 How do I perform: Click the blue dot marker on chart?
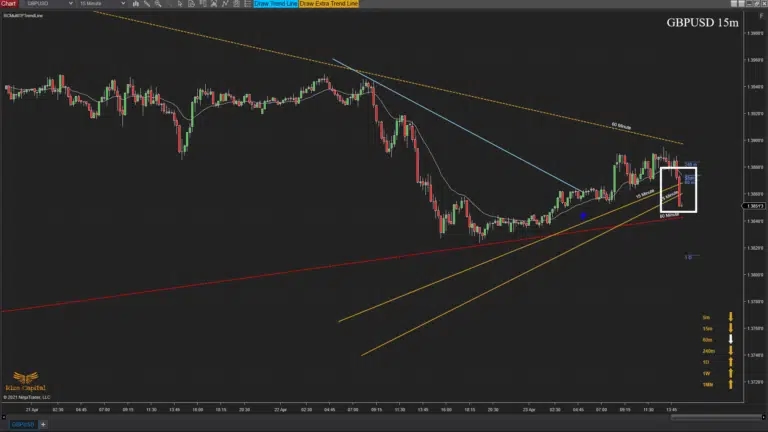pyautogui.click(x=583, y=214)
